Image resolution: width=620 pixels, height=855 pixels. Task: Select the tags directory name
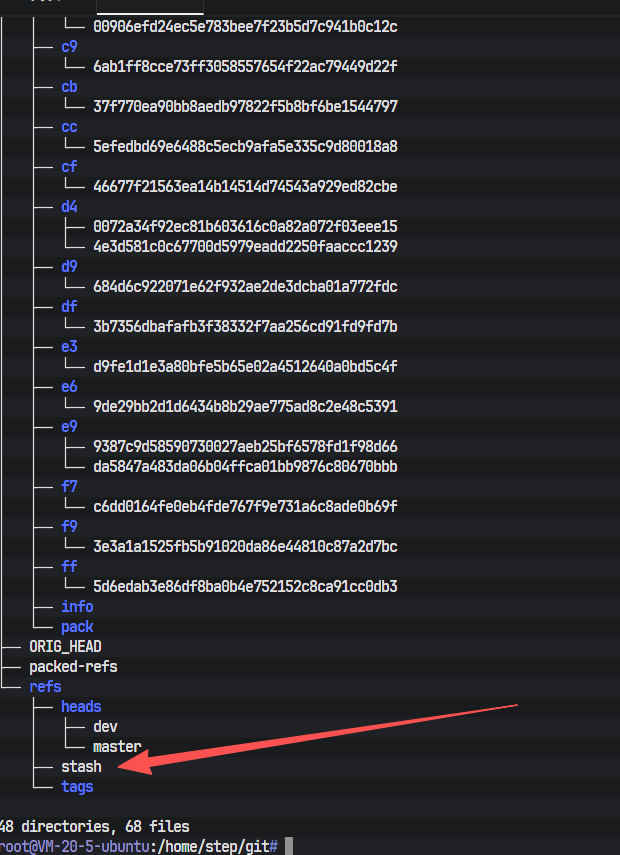pyautogui.click(x=77, y=787)
